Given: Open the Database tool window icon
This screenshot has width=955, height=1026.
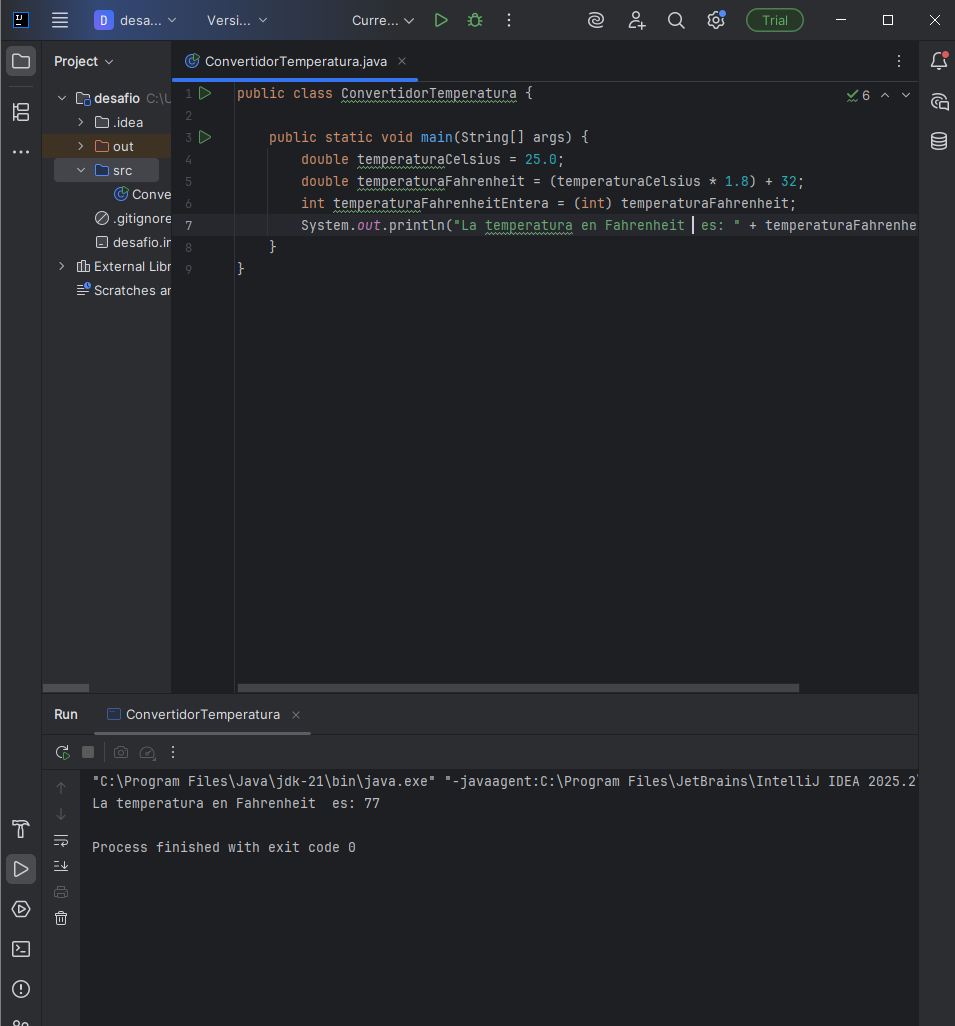Looking at the screenshot, I should 939,141.
